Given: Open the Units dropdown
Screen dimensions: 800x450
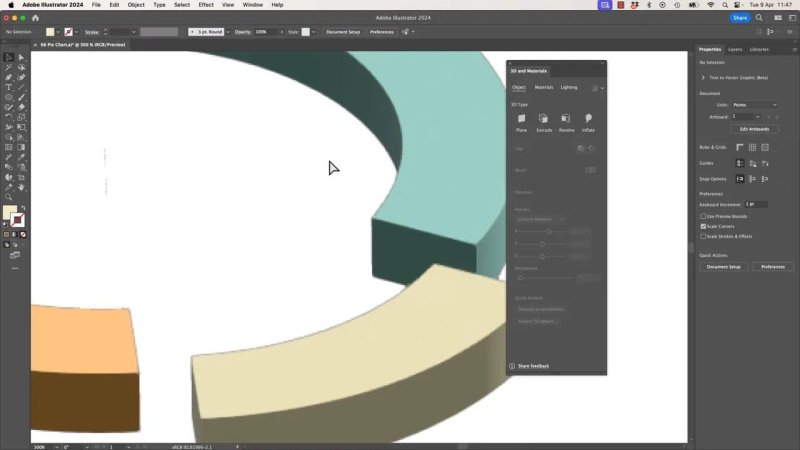Looking at the screenshot, I should (755, 105).
